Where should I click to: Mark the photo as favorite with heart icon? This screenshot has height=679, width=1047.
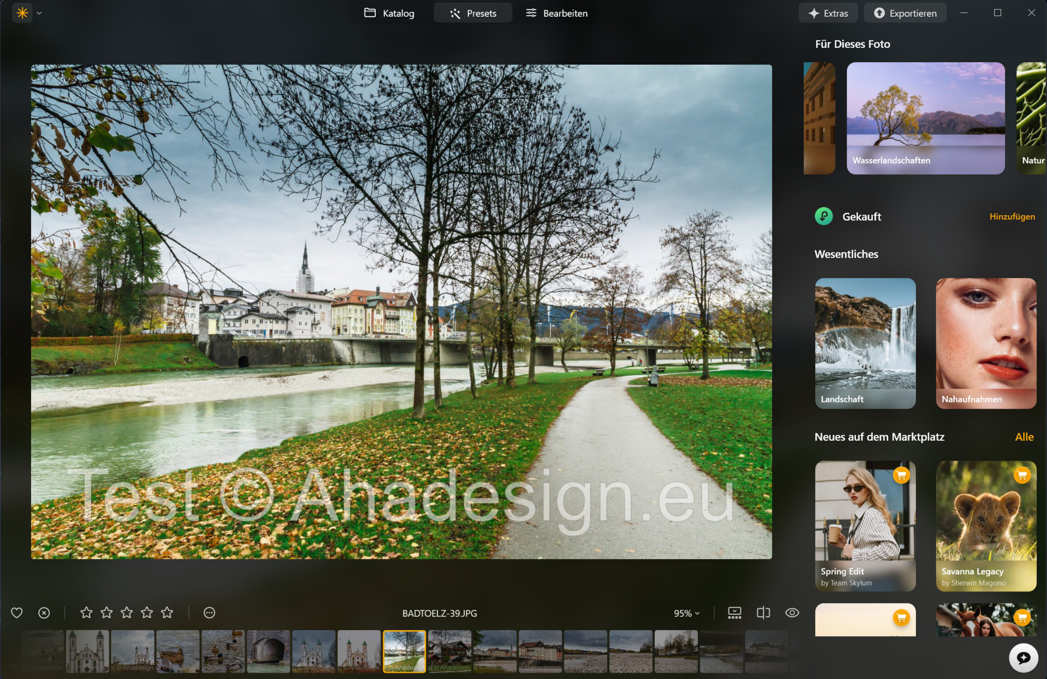(16, 612)
